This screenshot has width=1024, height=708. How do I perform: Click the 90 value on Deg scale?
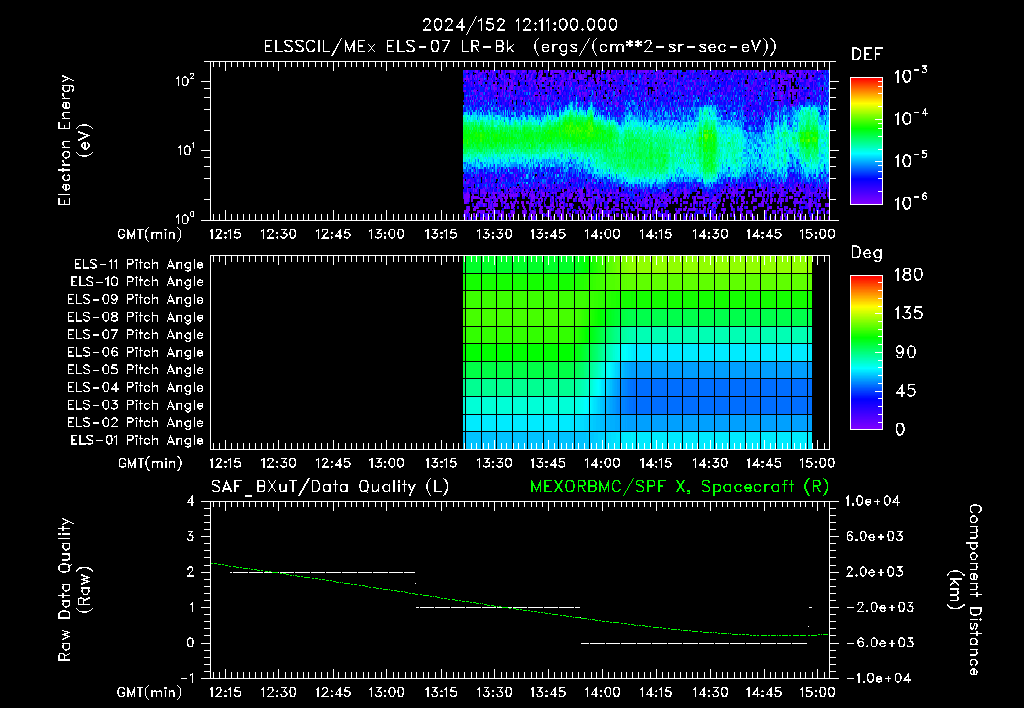pyautogui.click(x=906, y=352)
